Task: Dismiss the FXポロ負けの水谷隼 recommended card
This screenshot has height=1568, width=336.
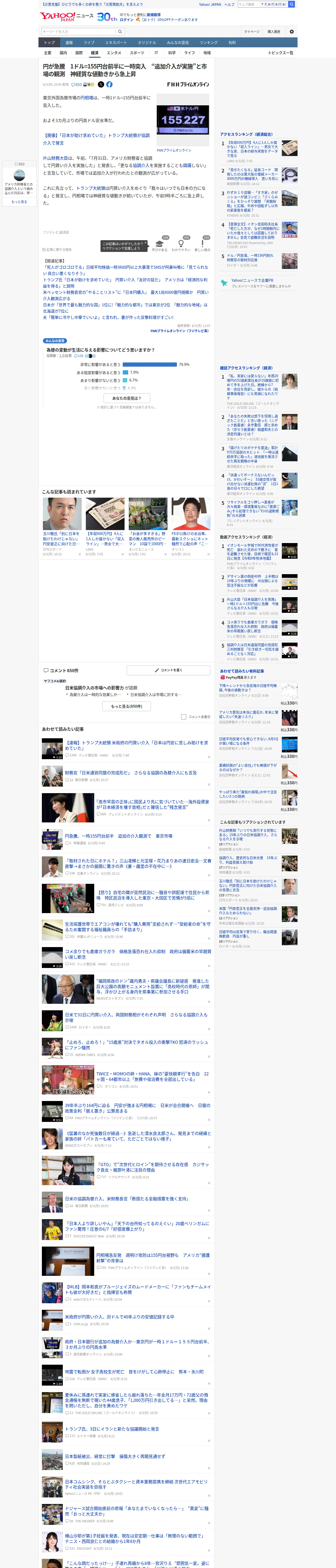Action: [x=209, y=555]
